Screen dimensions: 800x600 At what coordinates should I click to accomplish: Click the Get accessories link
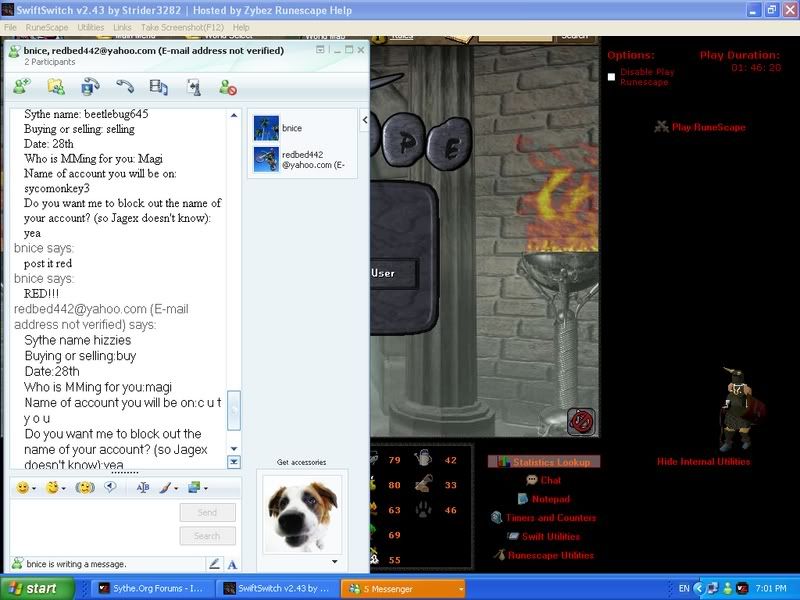click(x=302, y=462)
